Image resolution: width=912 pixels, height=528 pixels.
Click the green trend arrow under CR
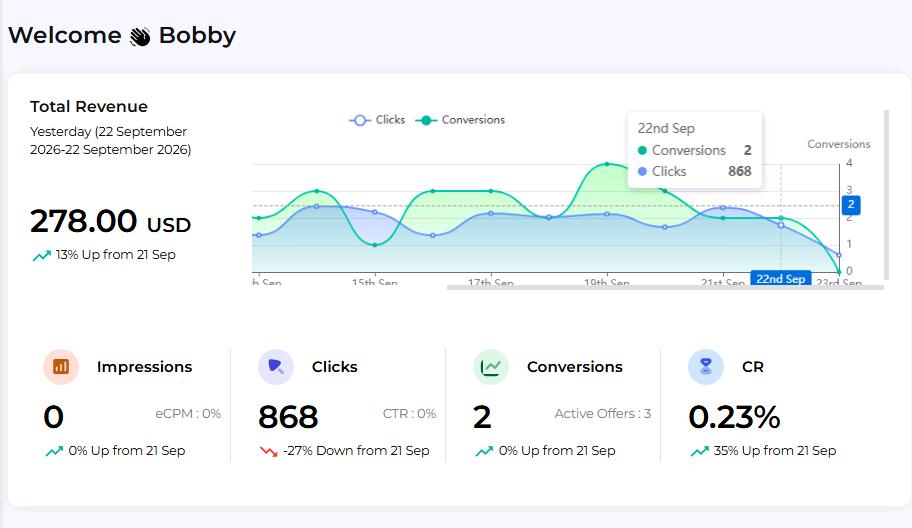click(699, 451)
